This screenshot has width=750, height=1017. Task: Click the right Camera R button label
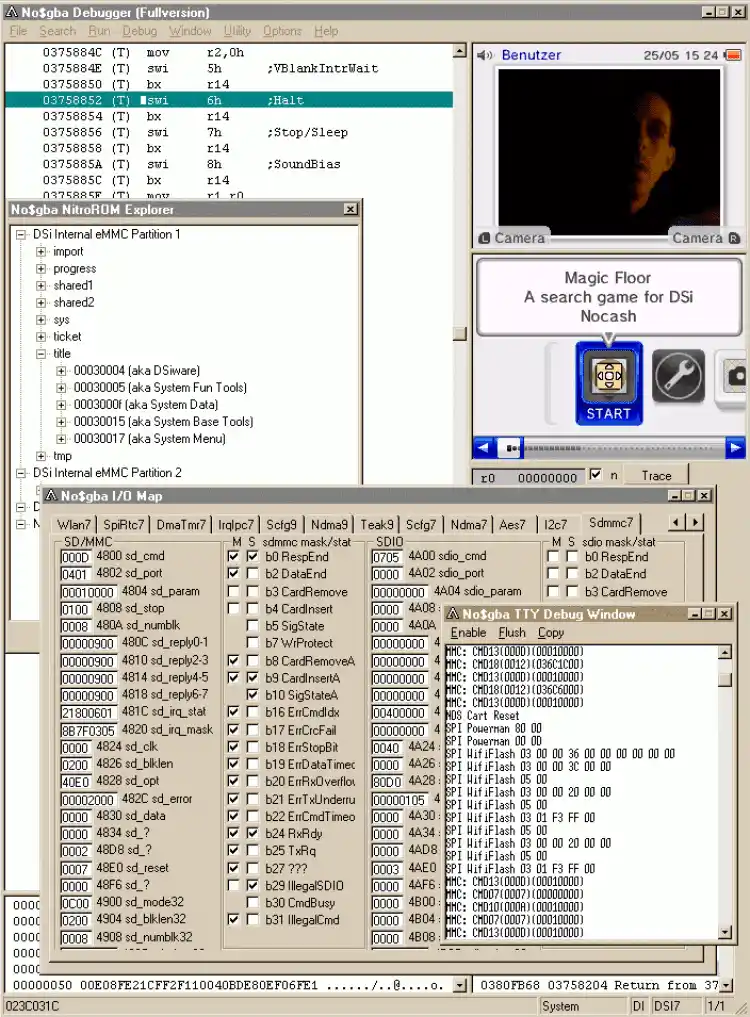[705, 238]
